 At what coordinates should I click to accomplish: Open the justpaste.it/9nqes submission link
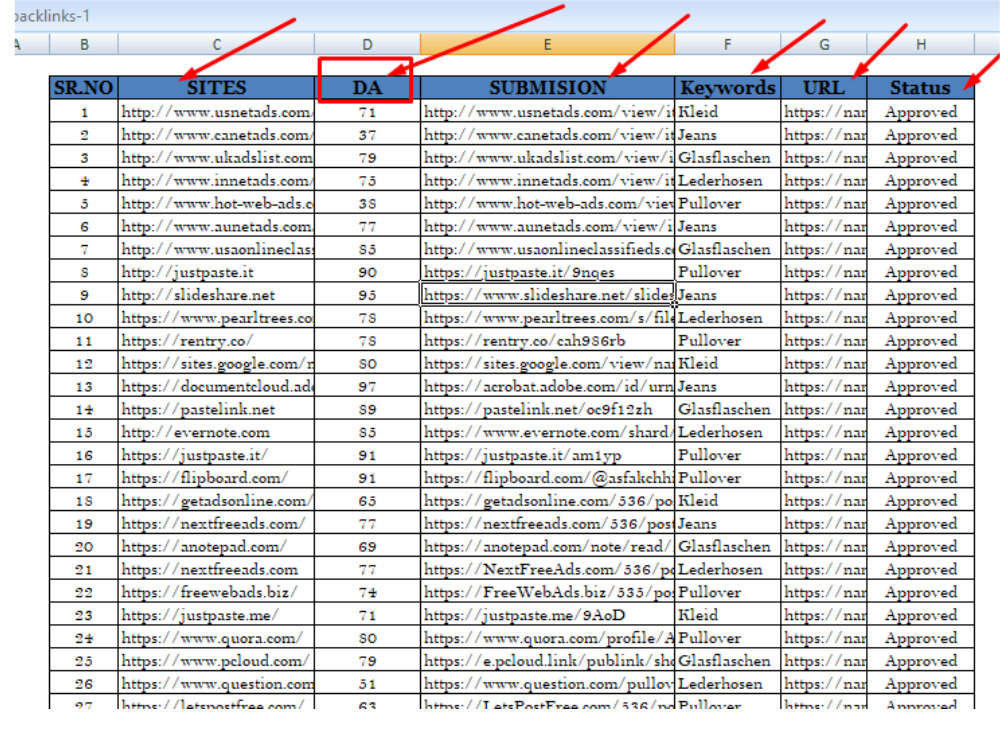coord(547,272)
